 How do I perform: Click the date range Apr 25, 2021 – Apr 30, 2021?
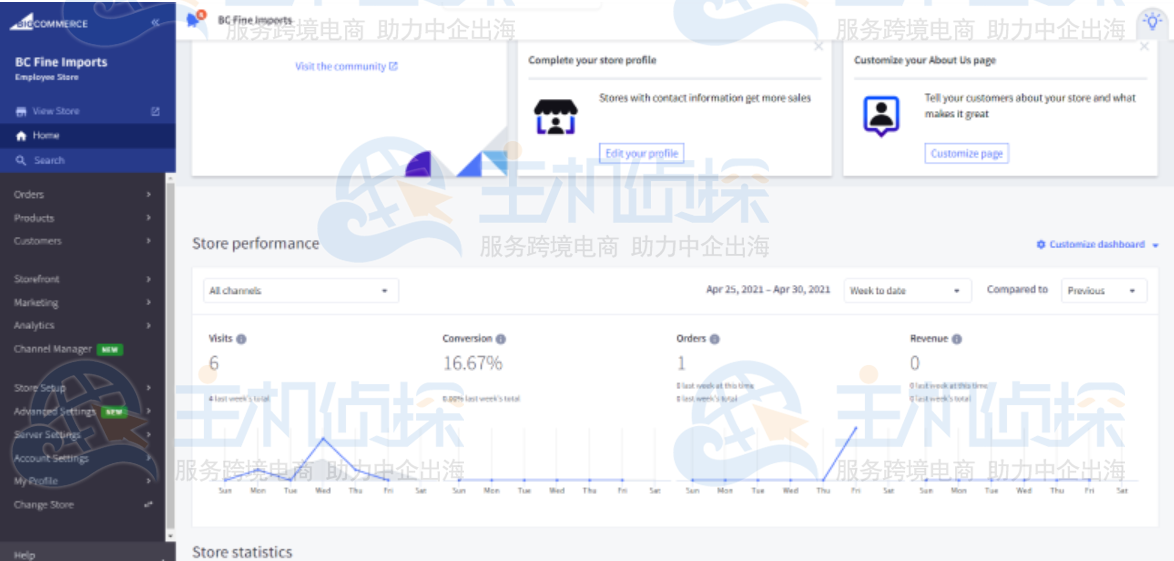768,290
